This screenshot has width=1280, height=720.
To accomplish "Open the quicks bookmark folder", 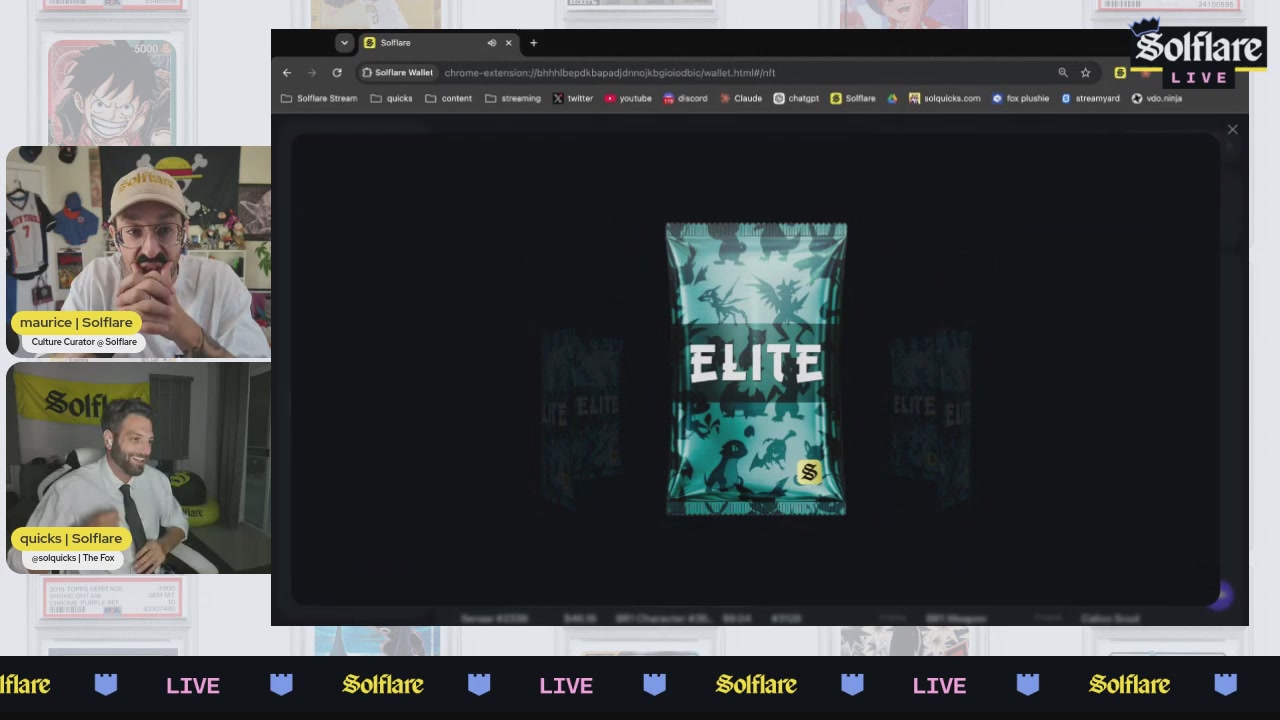I will [391, 98].
